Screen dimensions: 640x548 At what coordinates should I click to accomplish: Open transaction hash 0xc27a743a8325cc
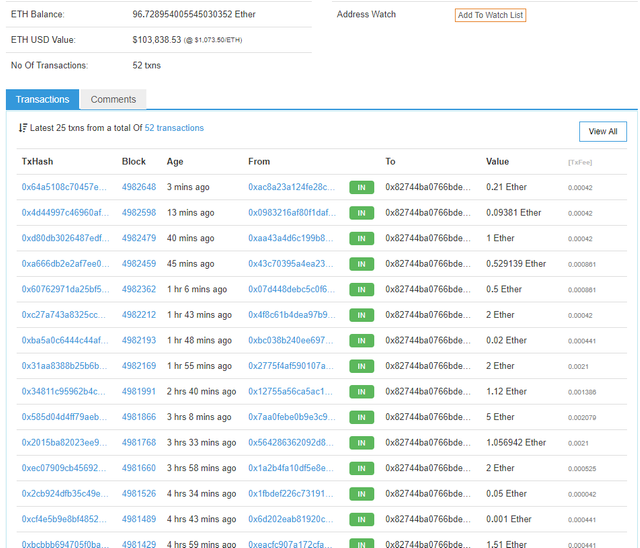(x=64, y=315)
